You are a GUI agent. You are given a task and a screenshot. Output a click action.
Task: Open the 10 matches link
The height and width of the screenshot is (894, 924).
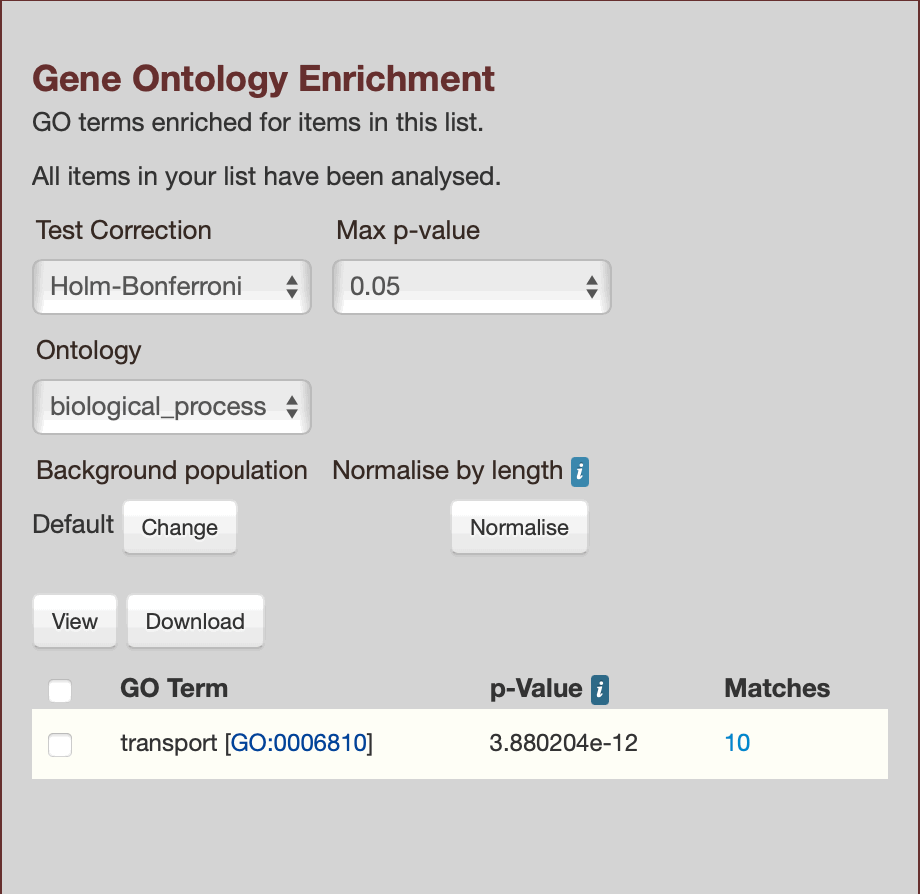pyautogui.click(x=737, y=743)
